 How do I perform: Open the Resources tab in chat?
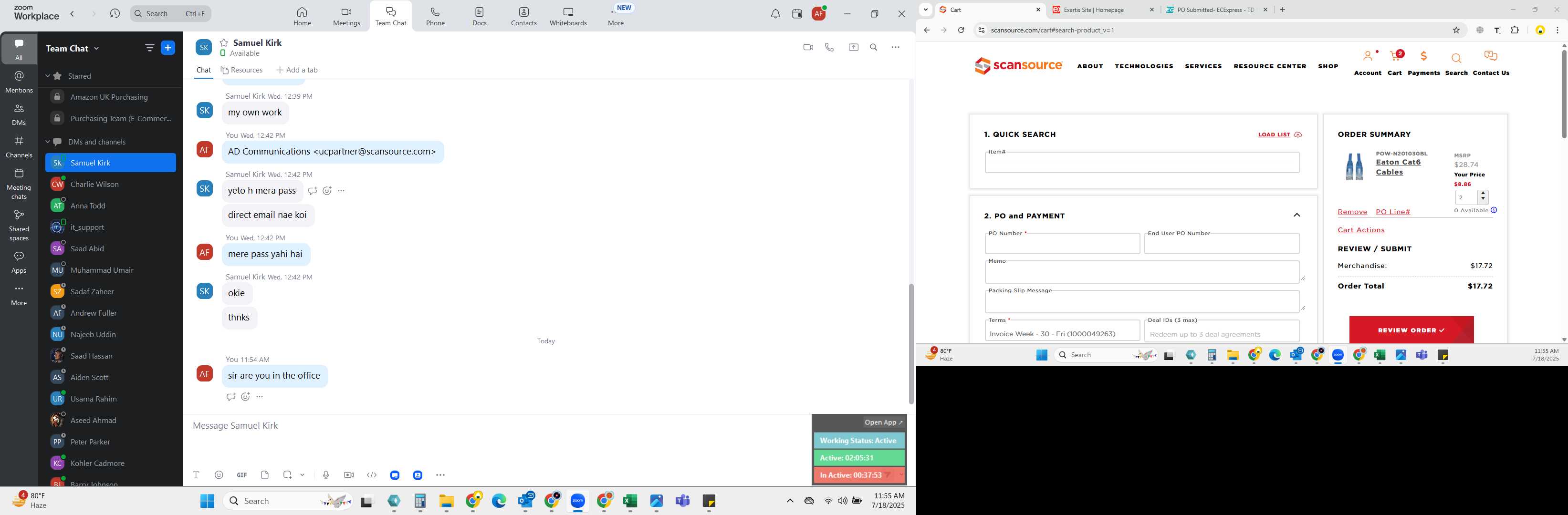(x=241, y=70)
